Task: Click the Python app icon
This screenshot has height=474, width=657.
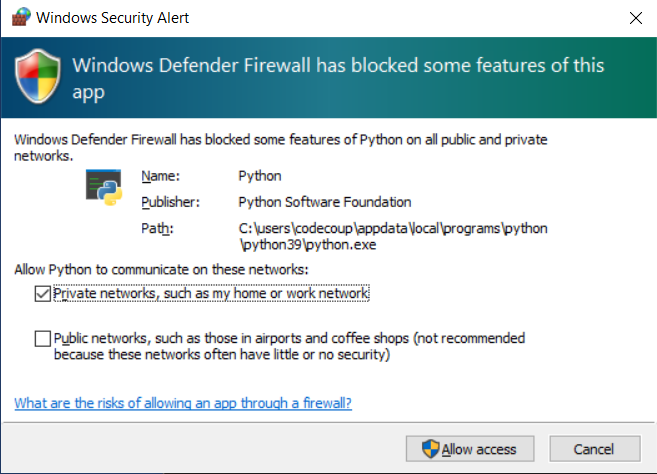Action: coord(105,187)
